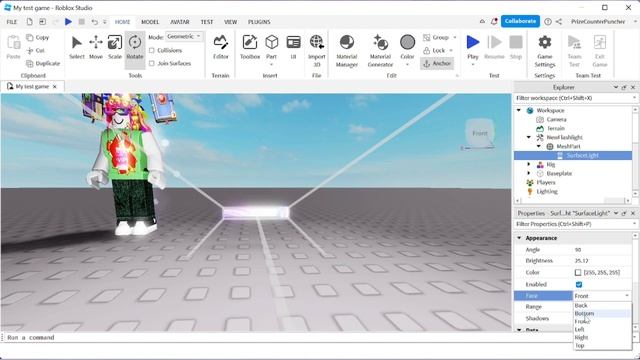The width and height of the screenshot is (640, 360).
Task: Copy the selected object
Action: (x=38, y=38)
